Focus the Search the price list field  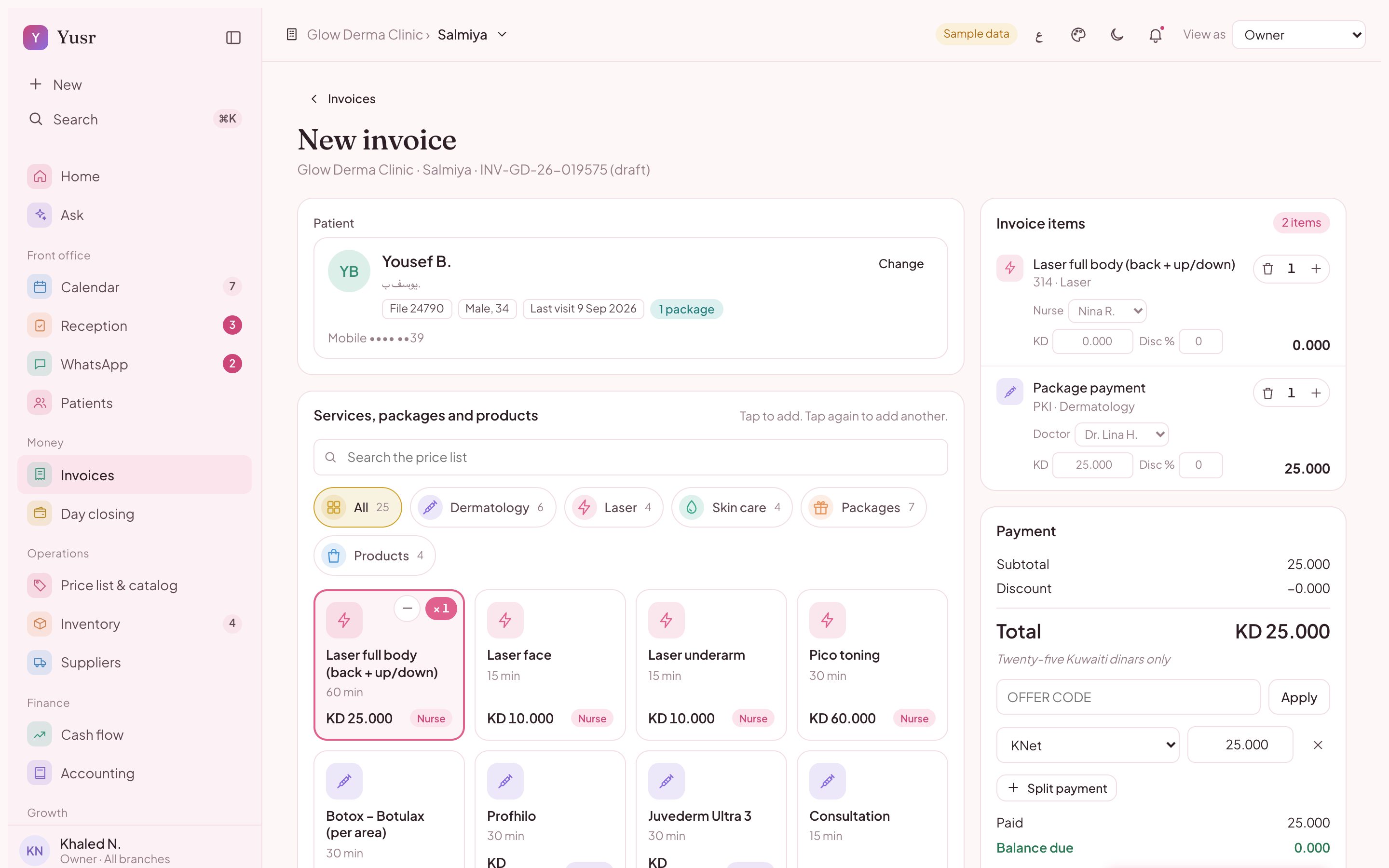[x=630, y=457]
